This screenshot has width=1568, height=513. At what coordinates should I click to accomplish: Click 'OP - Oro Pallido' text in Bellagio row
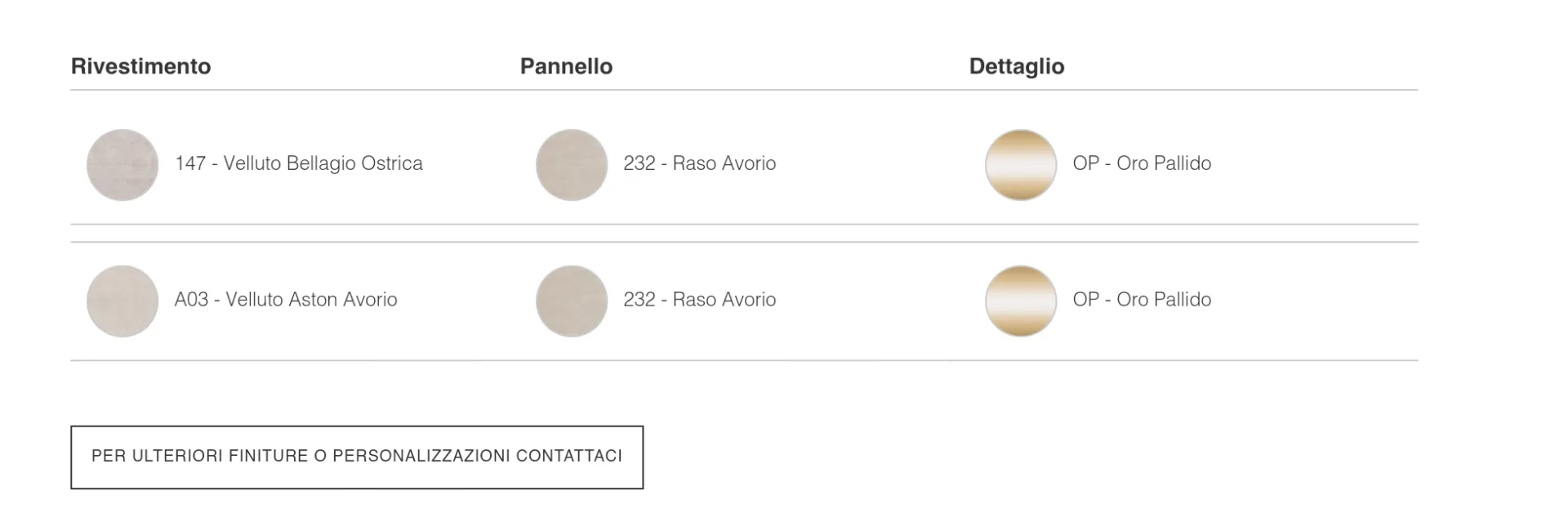tap(1142, 163)
